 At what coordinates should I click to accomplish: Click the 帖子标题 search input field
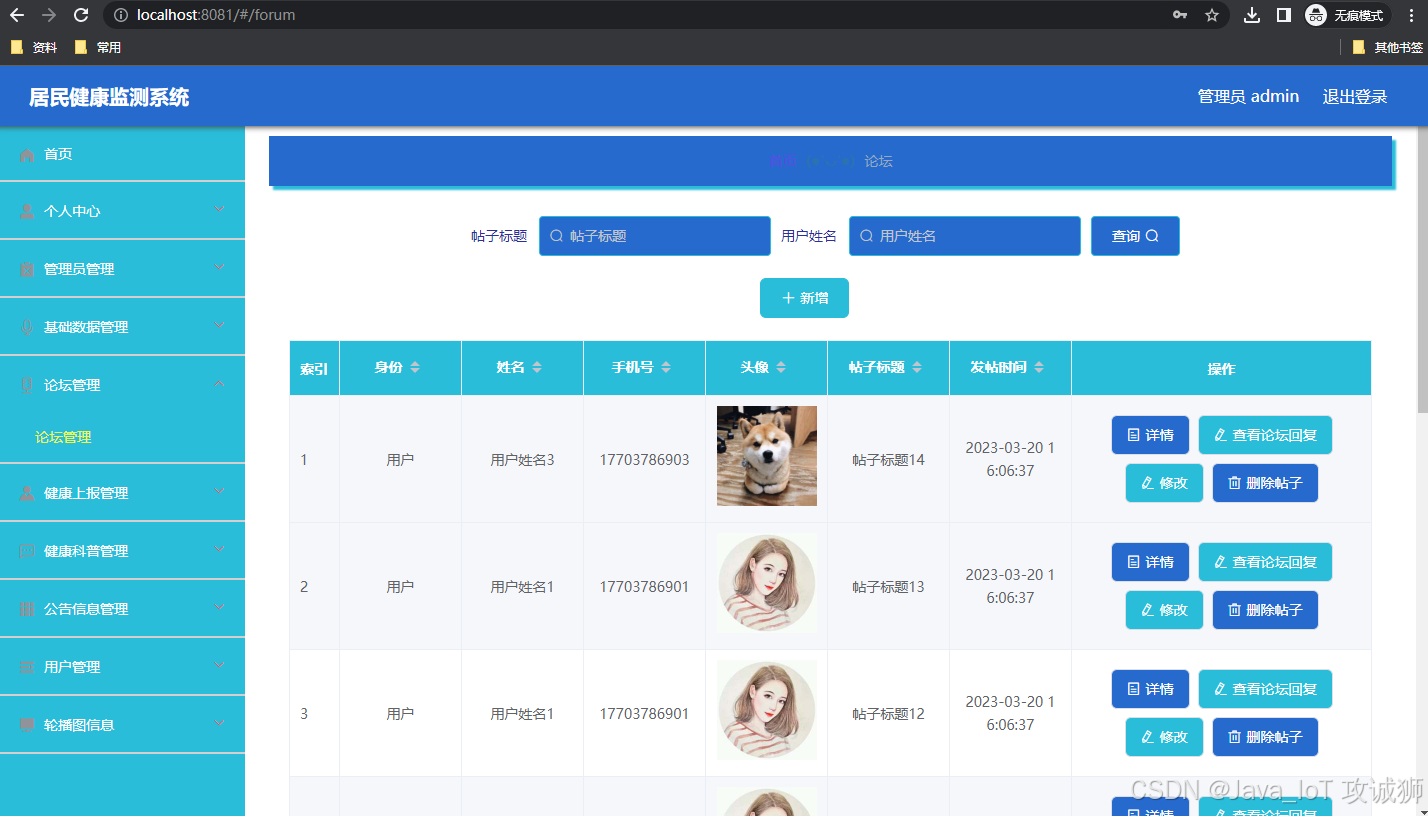click(x=655, y=236)
